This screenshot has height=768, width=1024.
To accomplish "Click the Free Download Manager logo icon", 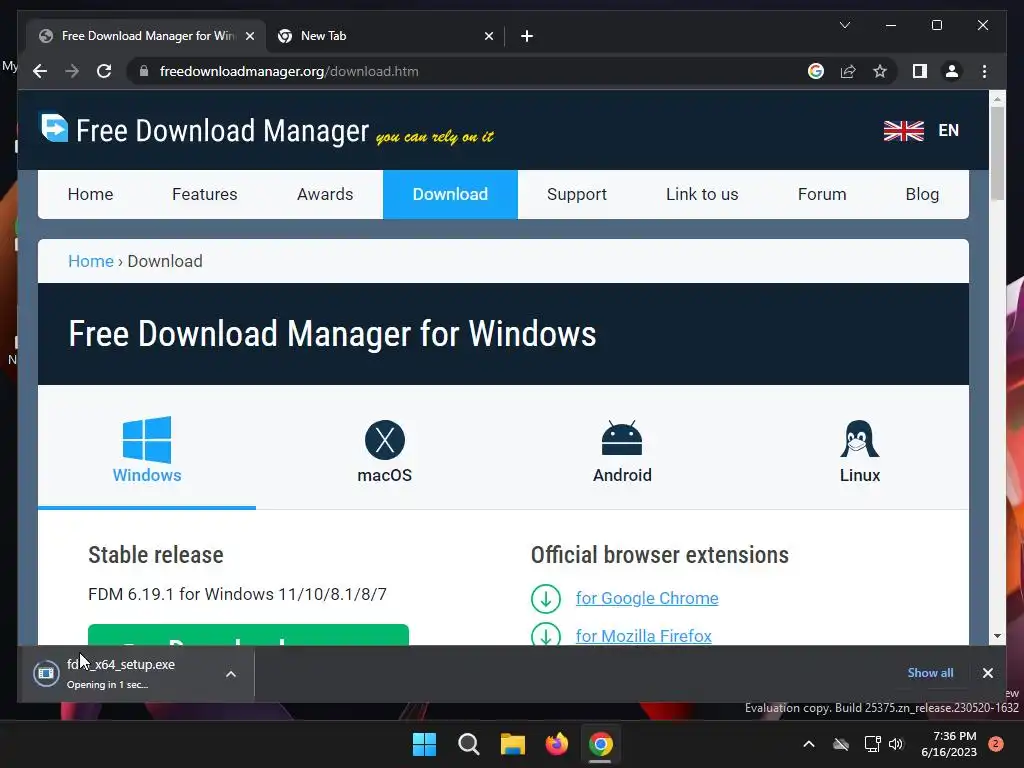I will pos(54,127).
